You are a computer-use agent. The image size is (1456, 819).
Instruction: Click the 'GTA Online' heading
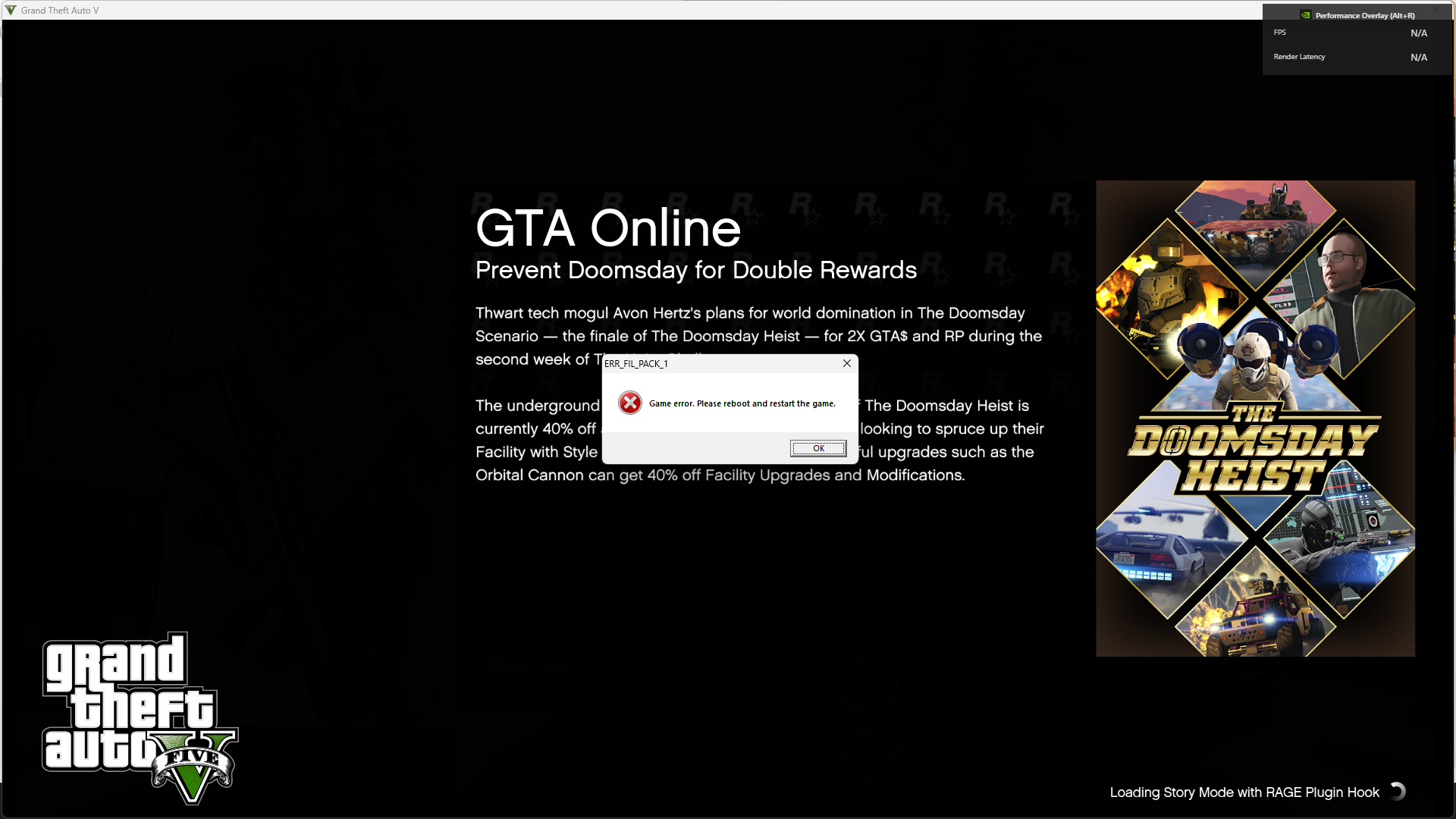(607, 227)
